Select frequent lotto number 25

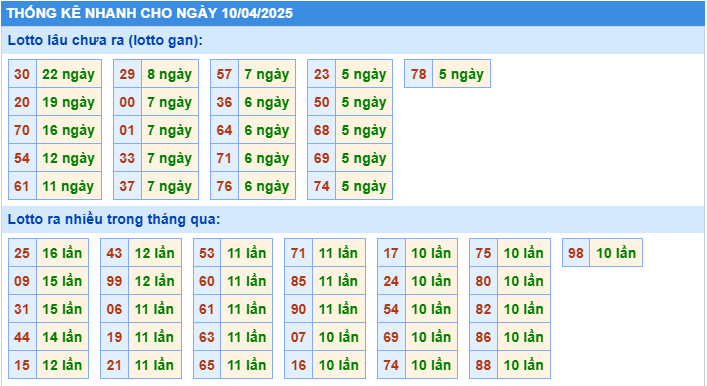22,253
